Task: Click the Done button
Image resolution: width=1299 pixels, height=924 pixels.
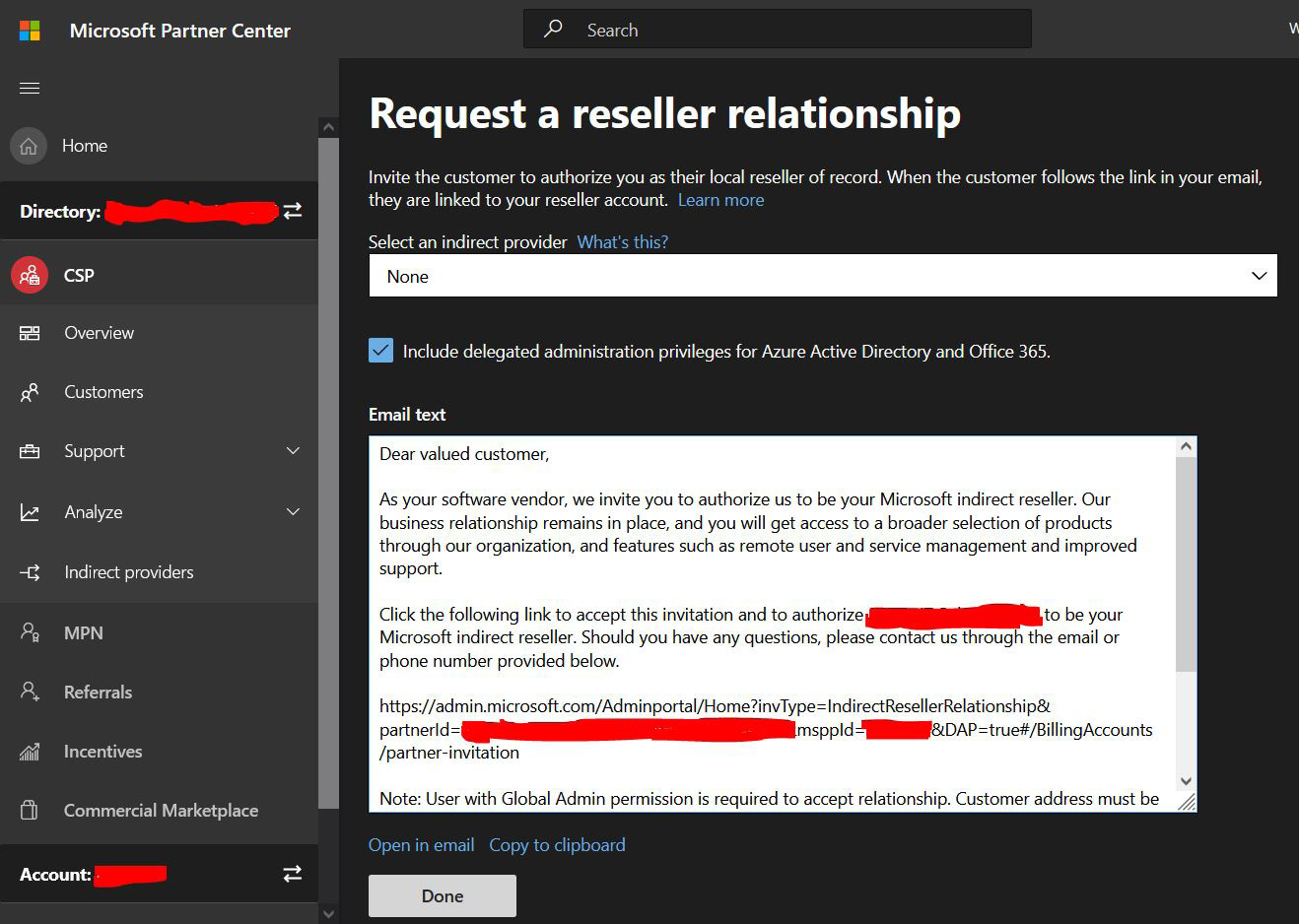Action: coord(443,895)
